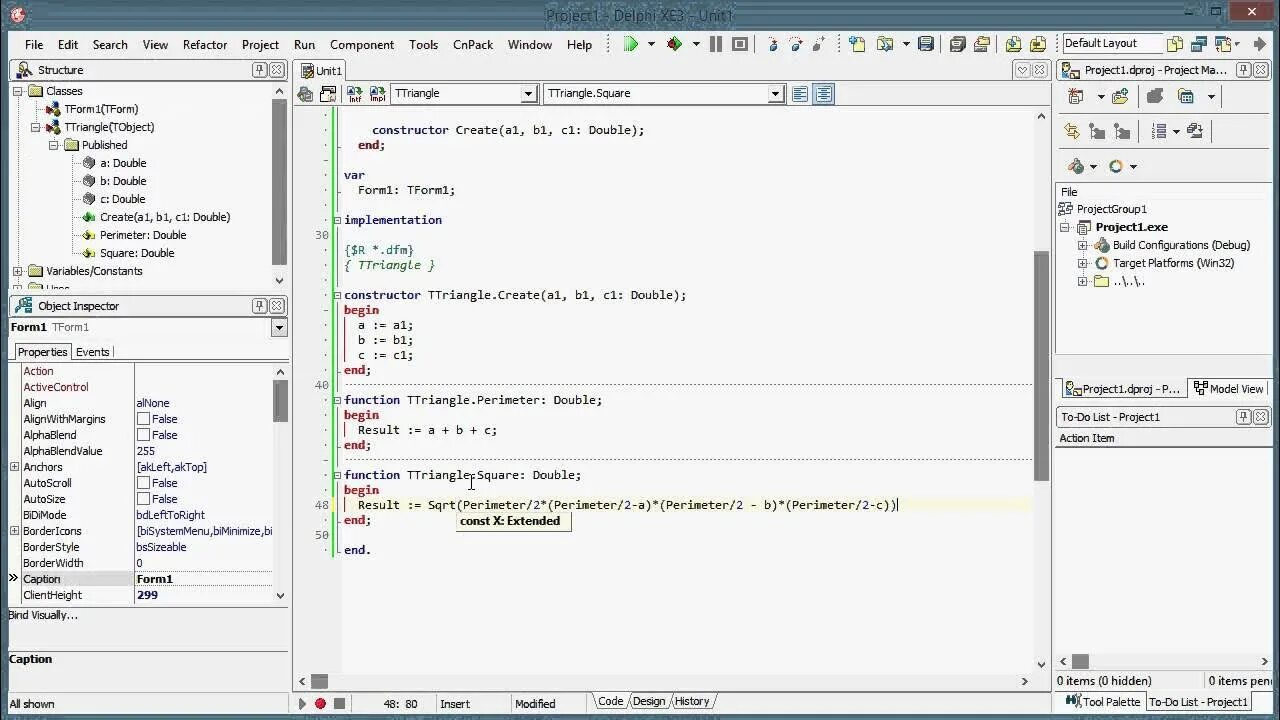Switch to Design tab below editor
The width and height of the screenshot is (1280, 720).
pos(648,701)
